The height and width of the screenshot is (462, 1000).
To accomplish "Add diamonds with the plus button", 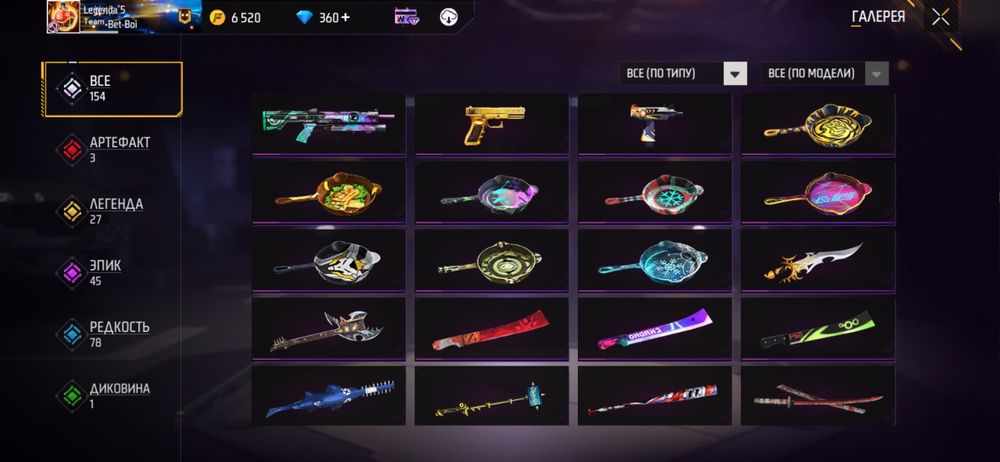I will coord(346,17).
